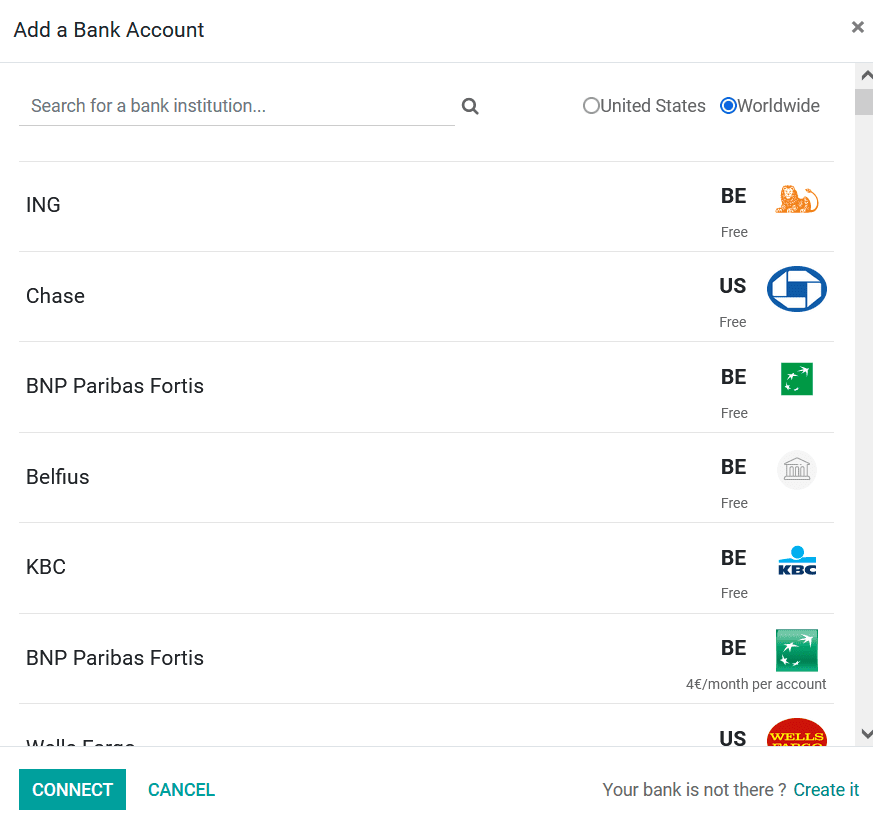Screen dimensions: 873x825
Task: Click the CONNECT button
Action: tap(72, 789)
